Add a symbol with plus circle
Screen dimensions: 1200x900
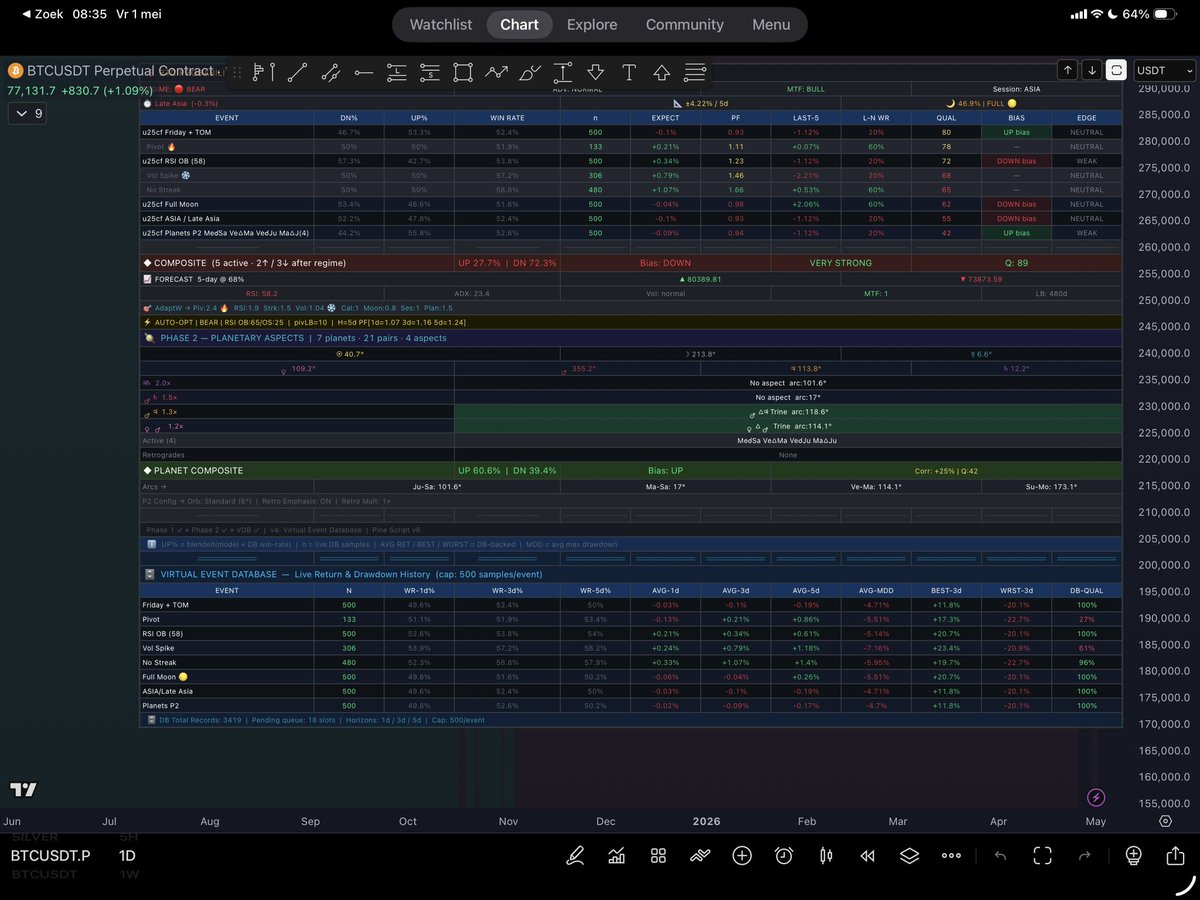pyautogui.click(x=742, y=856)
